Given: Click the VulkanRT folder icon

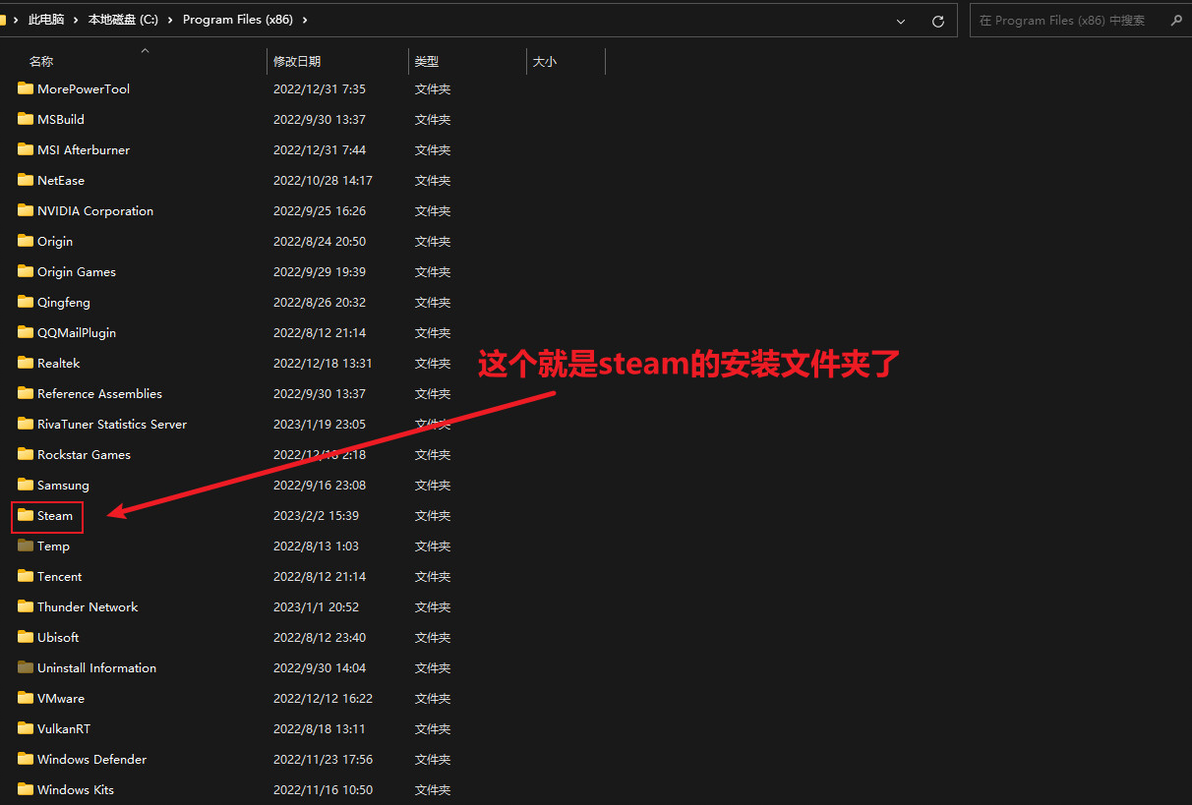Looking at the screenshot, I should pyautogui.click(x=25, y=728).
